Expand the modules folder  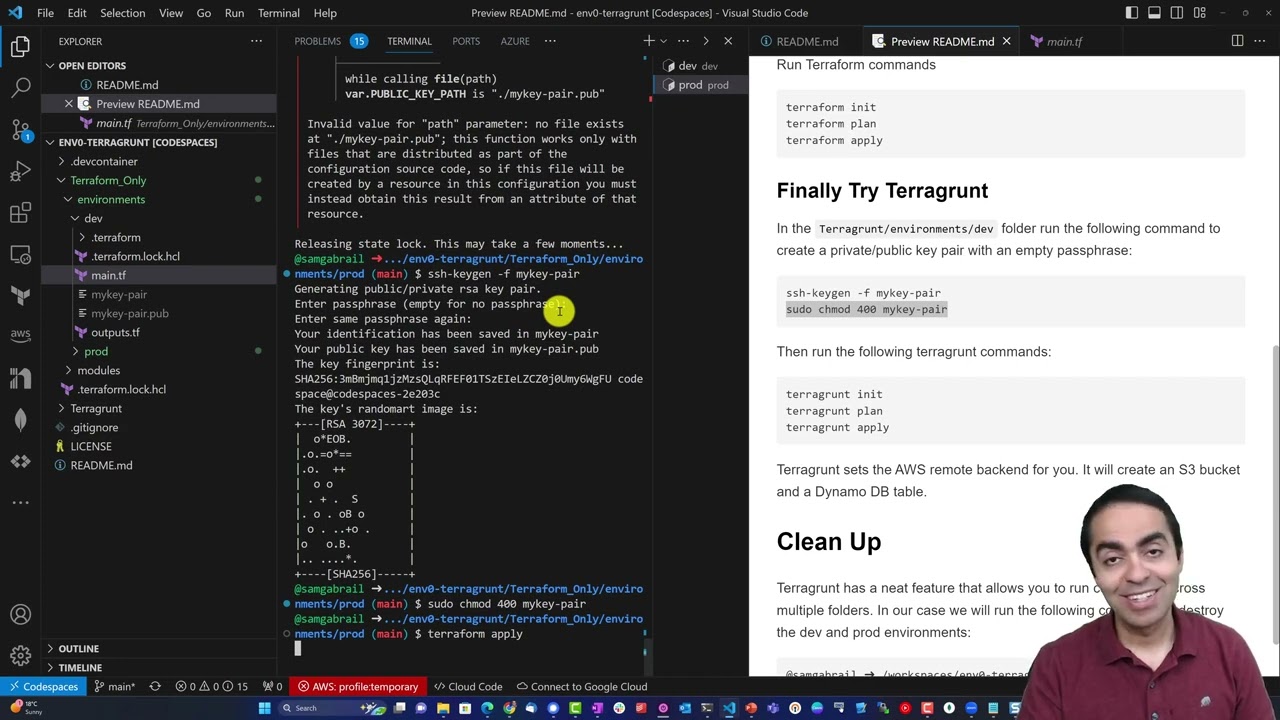tap(99, 370)
